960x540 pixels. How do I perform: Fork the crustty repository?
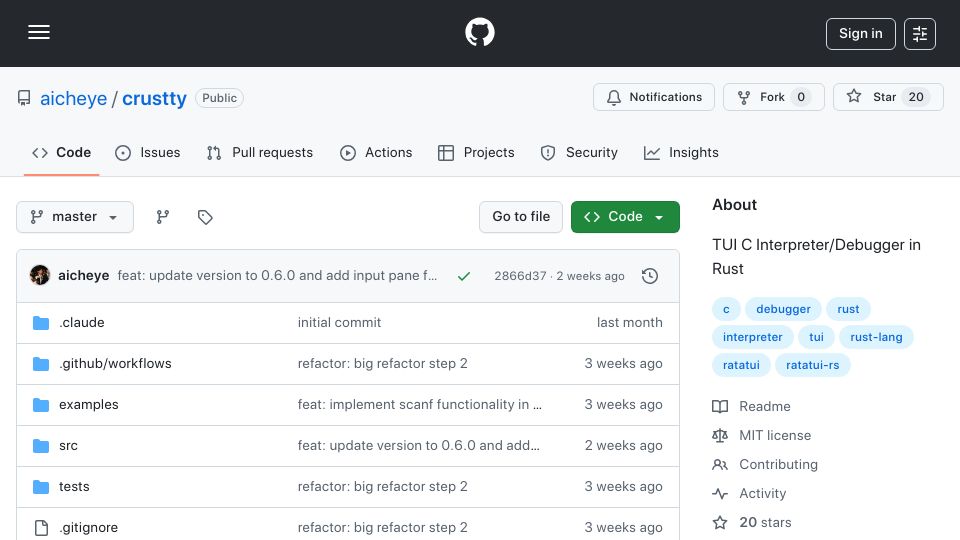tap(773, 97)
